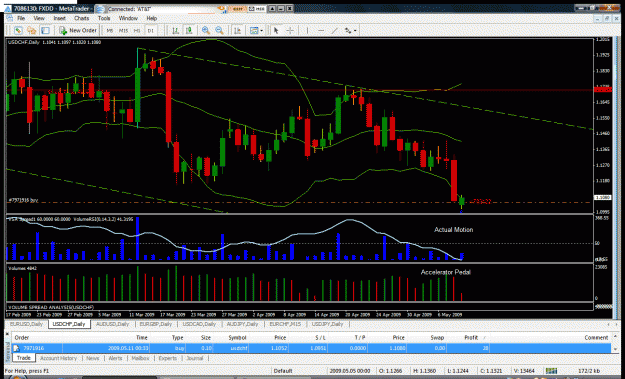
Task: Open the View menu
Action: (x=39, y=18)
